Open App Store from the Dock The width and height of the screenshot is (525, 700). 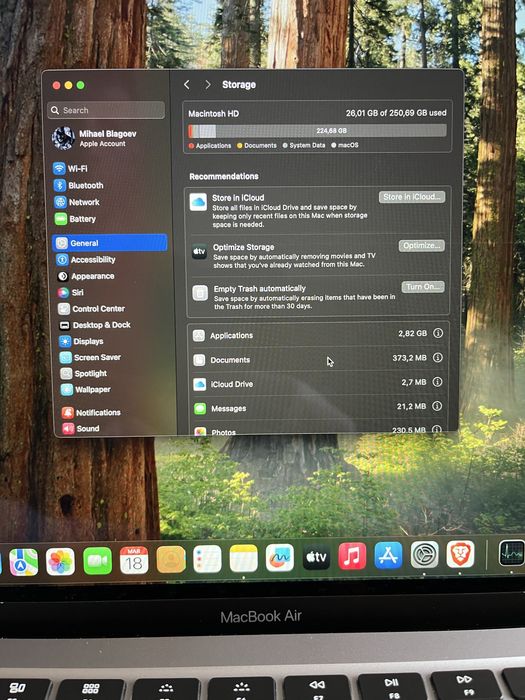(x=388, y=555)
